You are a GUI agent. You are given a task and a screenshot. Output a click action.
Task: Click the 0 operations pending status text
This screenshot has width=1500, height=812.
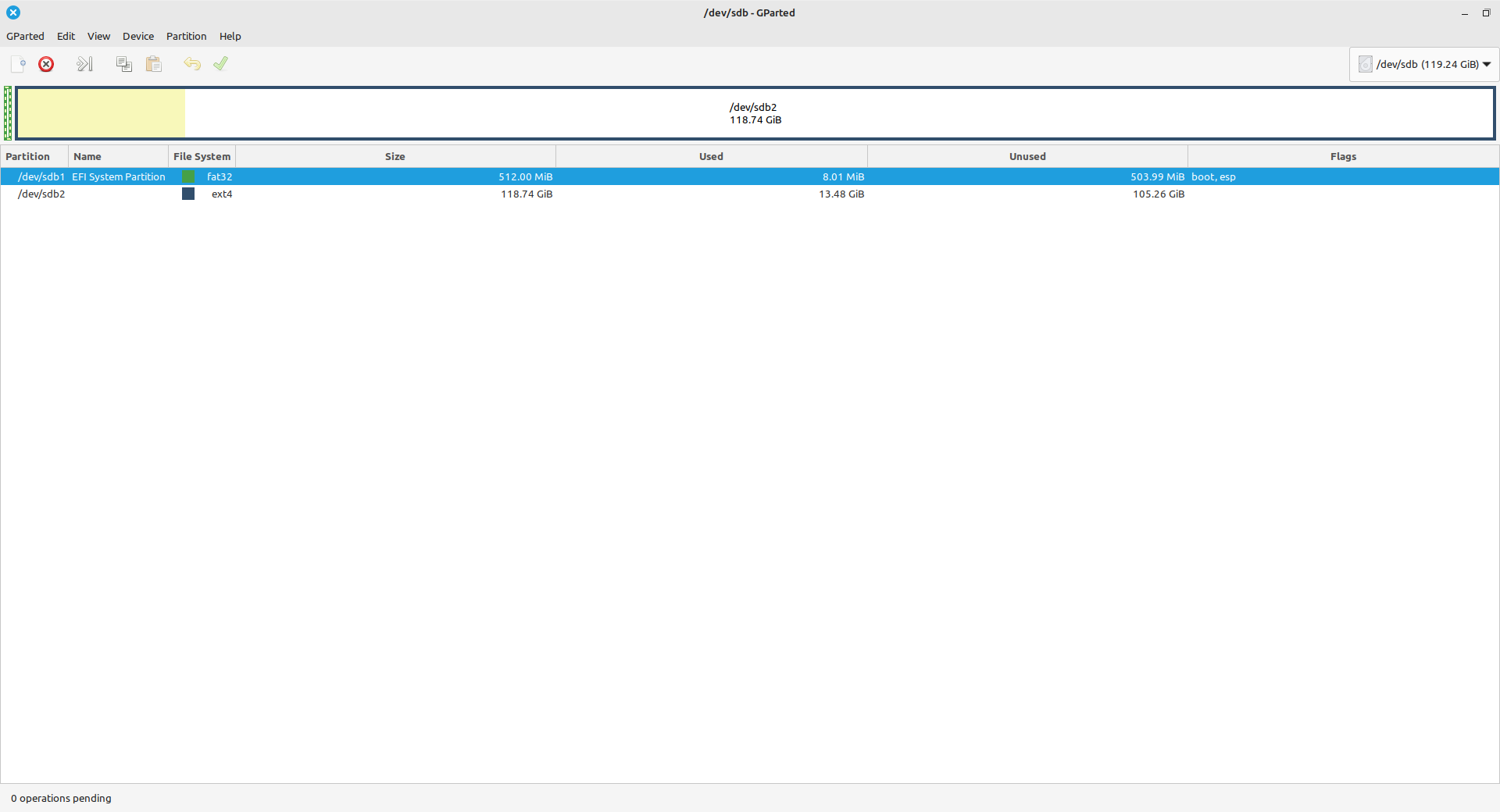coord(61,798)
